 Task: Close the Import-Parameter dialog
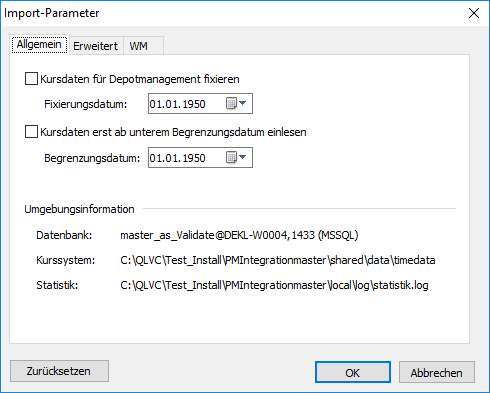click(x=474, y=13)
